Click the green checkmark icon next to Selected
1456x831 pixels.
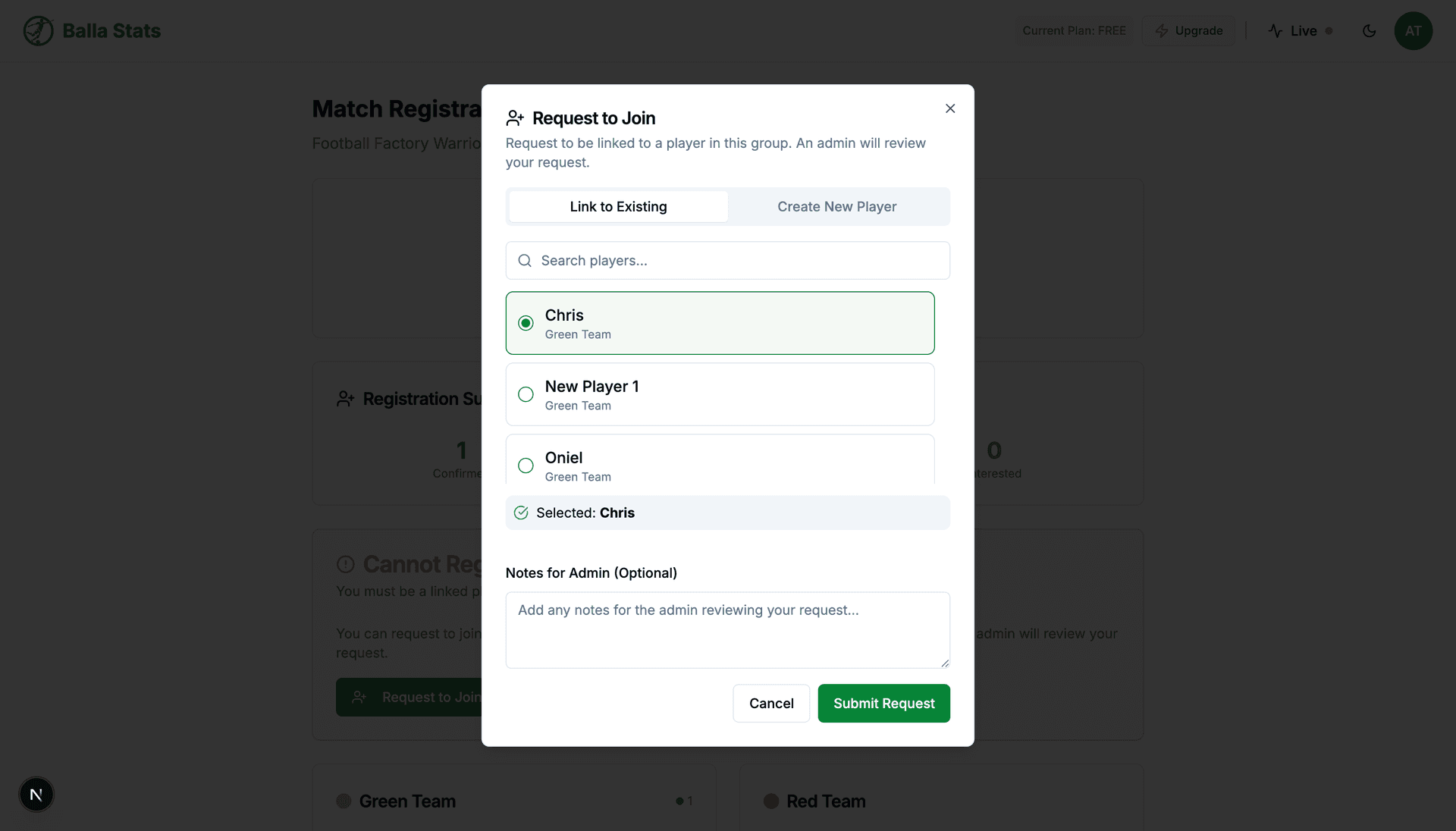(x=520, y=513)
